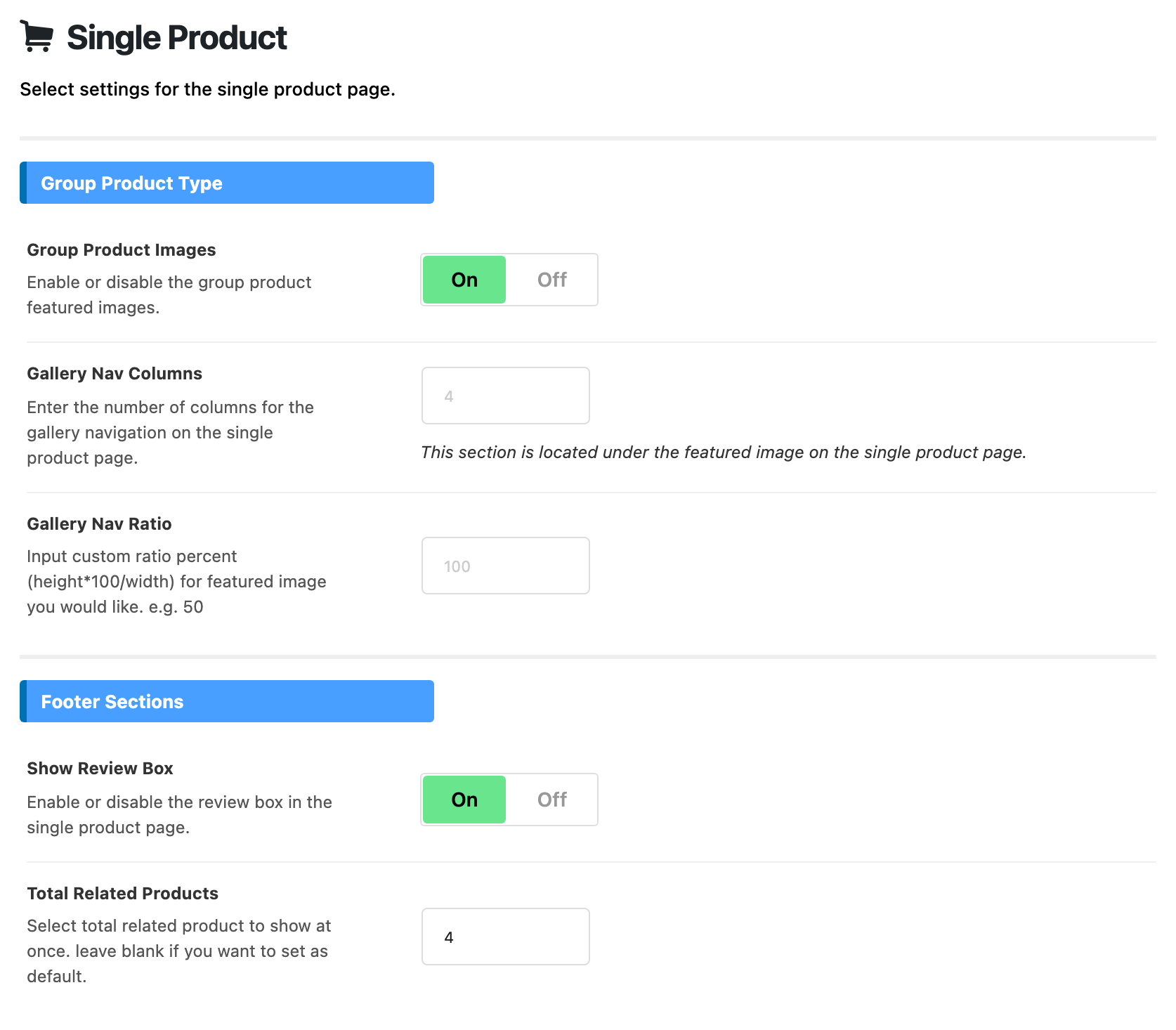Disable Show Review Box with Off

[x=551, y=800]
